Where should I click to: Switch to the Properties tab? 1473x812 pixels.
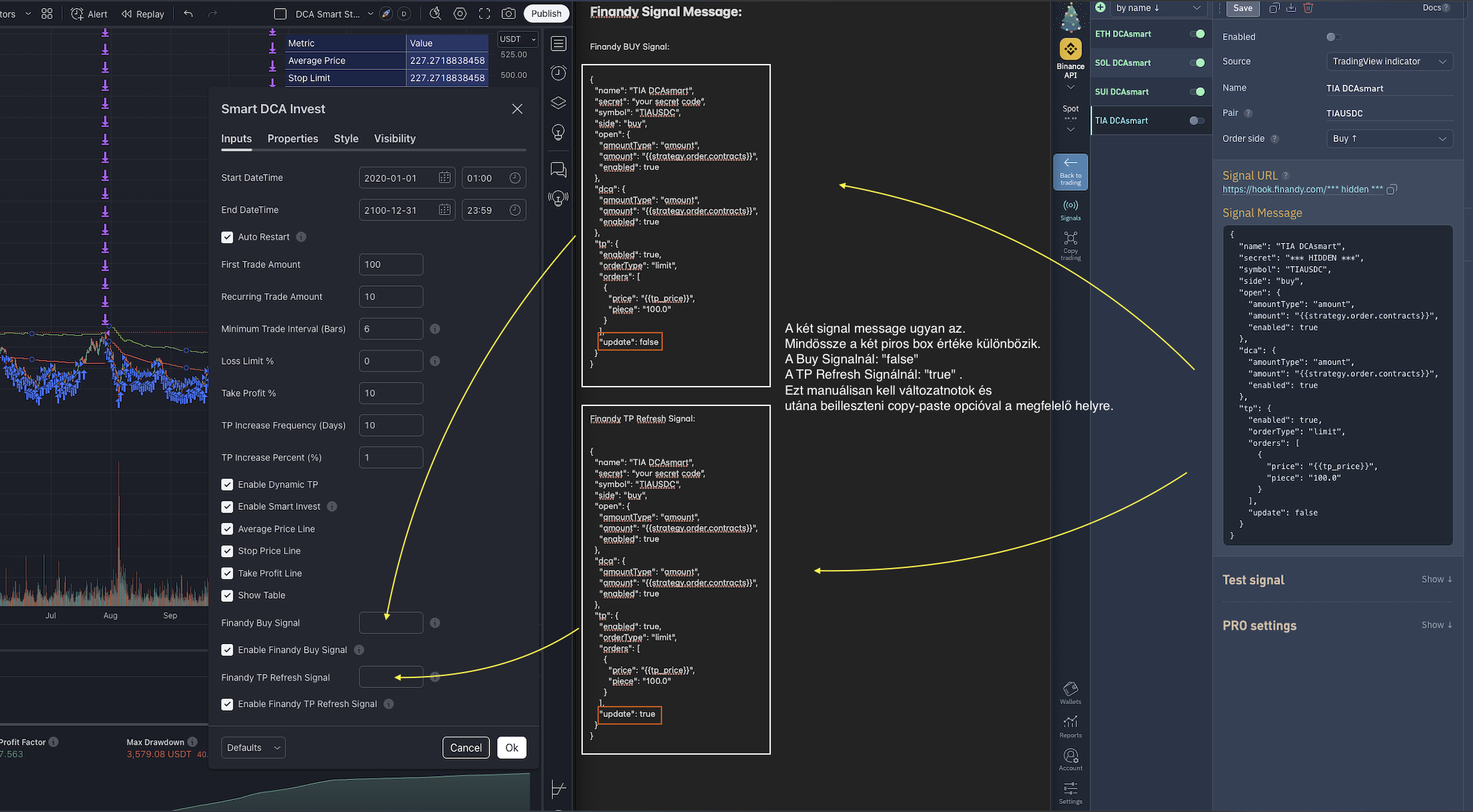293,139
